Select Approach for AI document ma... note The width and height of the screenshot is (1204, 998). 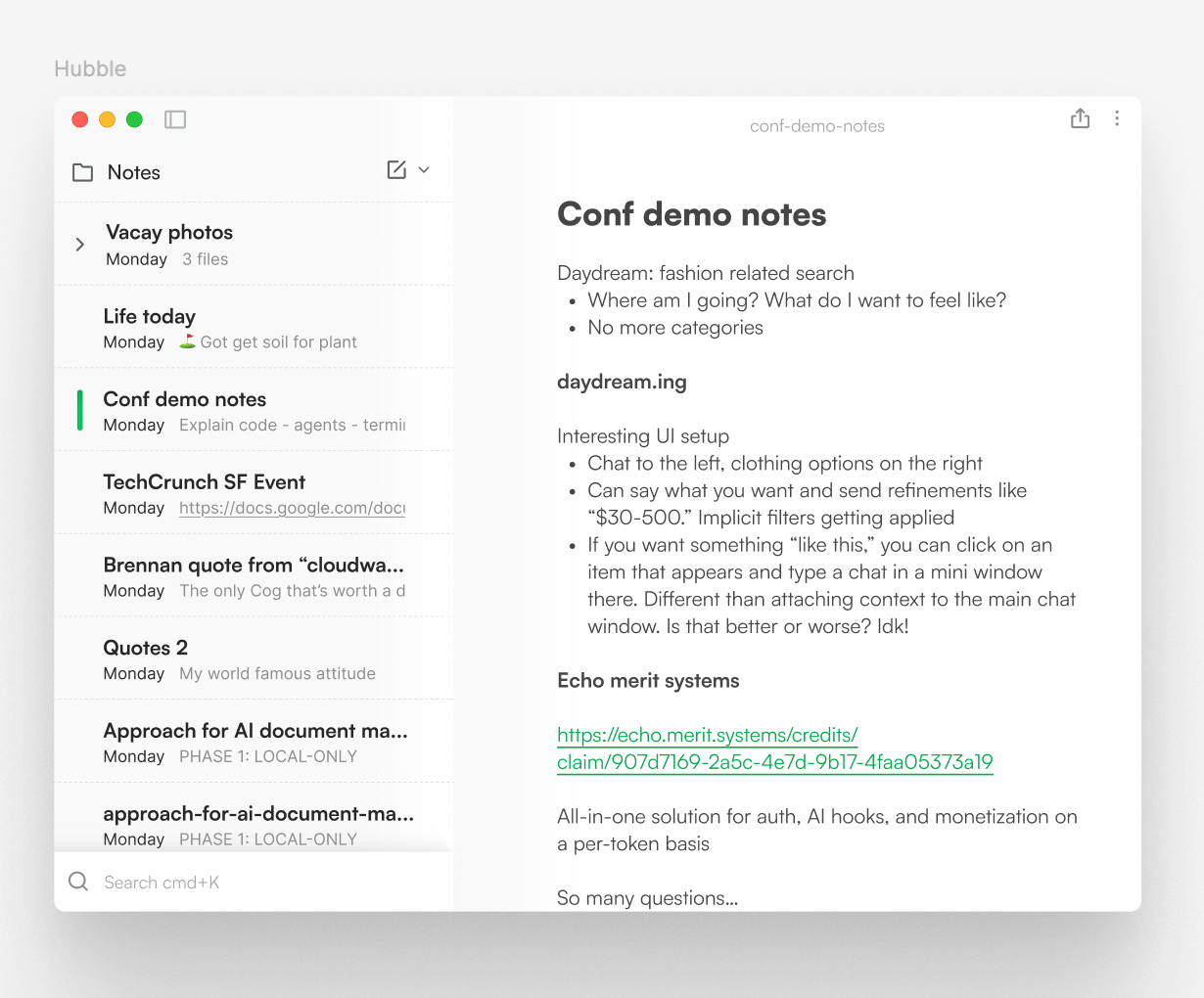pyautogui.click(x=255, y=742)
